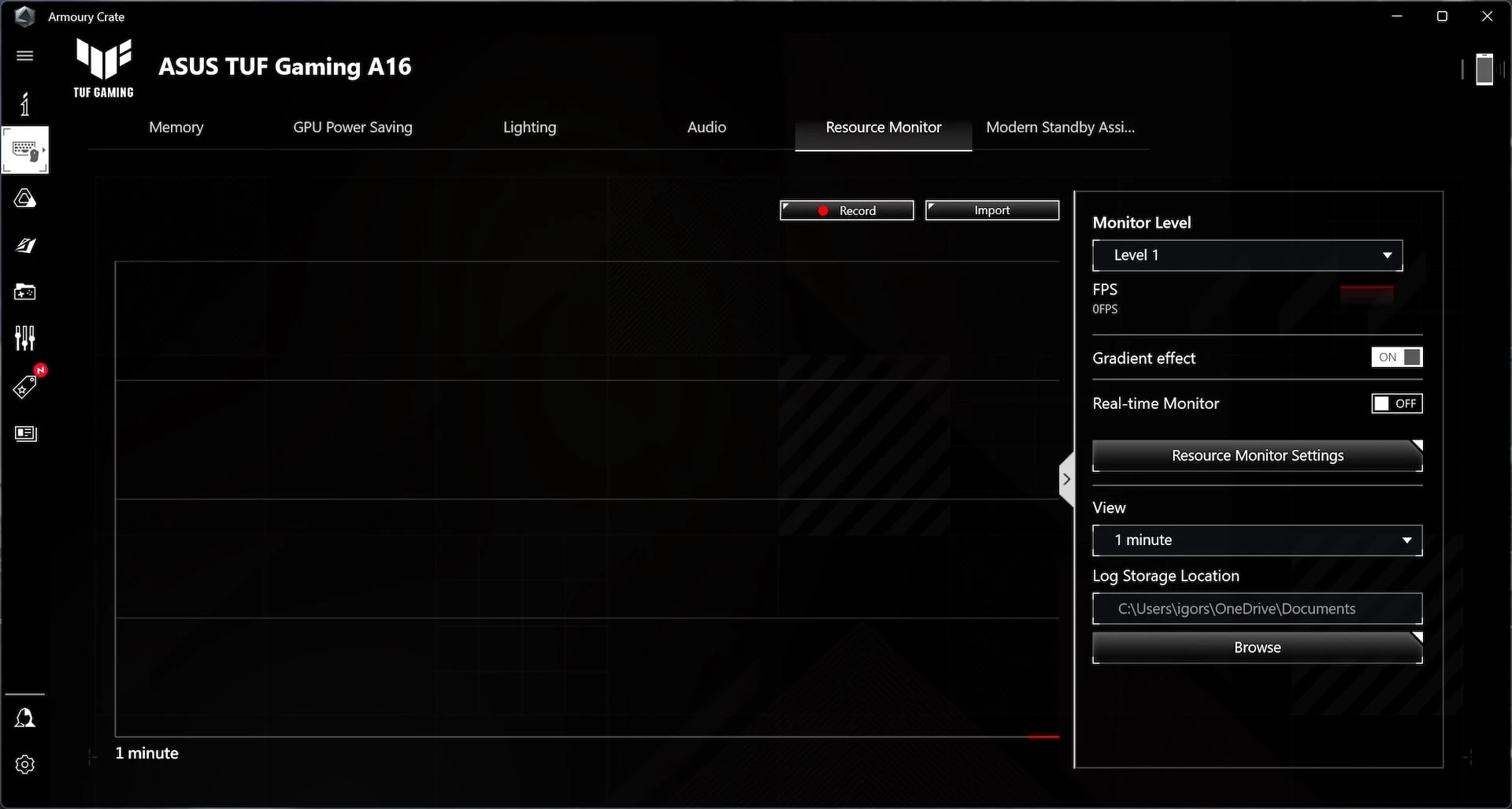
Task: Click Browse for log storage location
Action: click(1258, 648)
